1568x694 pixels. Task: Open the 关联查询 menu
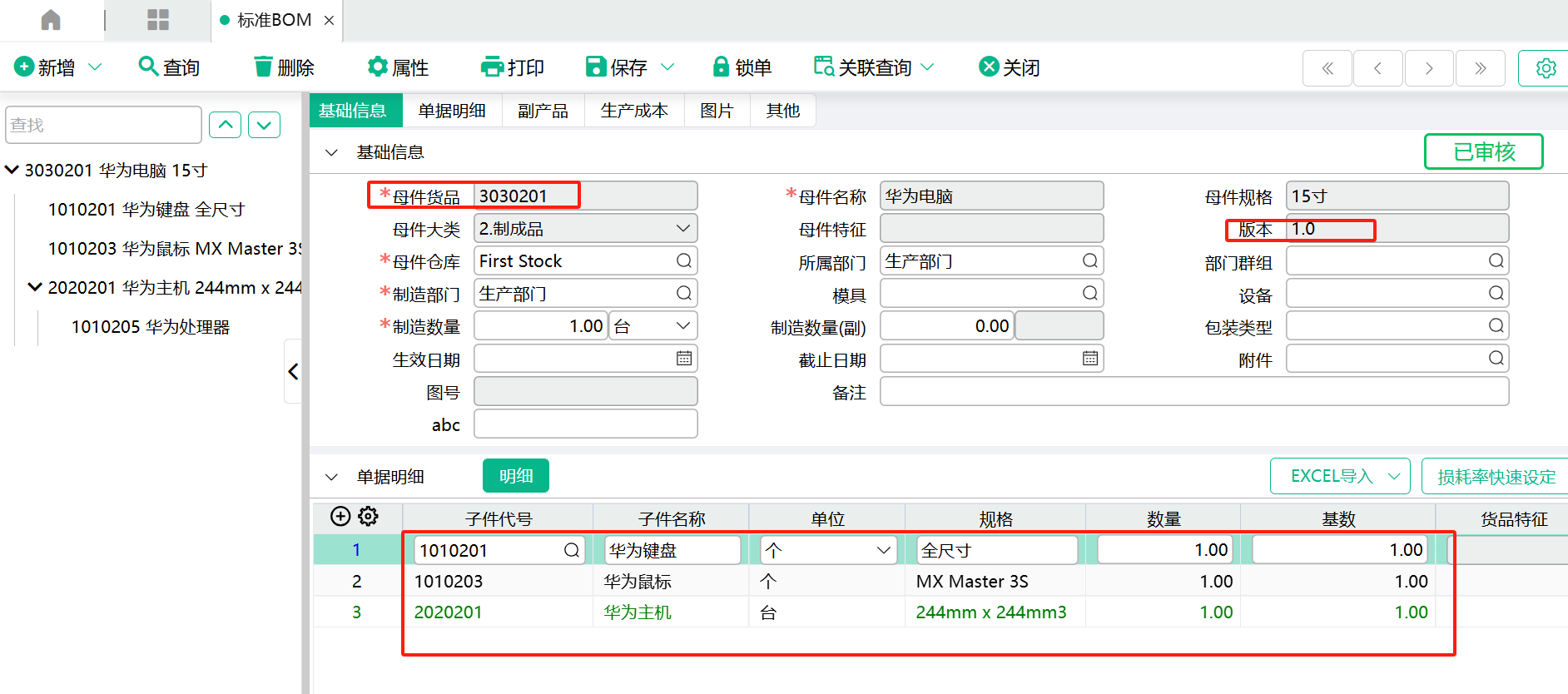874,67
